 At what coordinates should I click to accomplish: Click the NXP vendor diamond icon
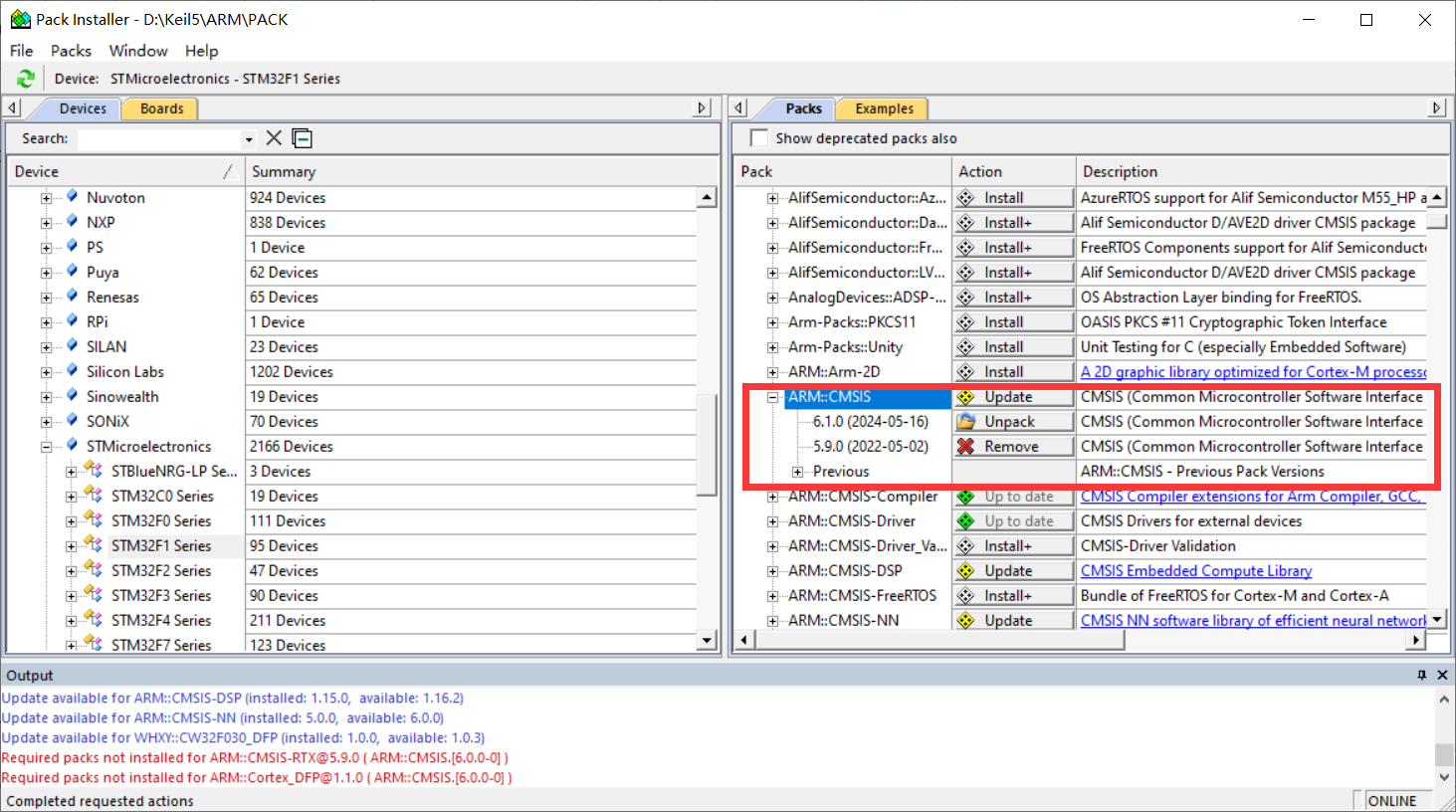(72, 222)
